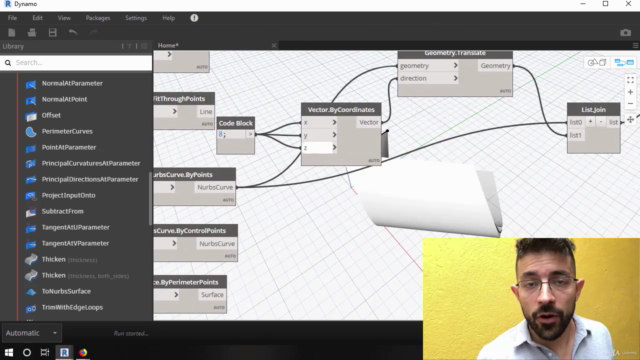The height and width of the screenshot is (360, 640).
Task: Add an input with List.Join plus button
Action: pos(590,122)
